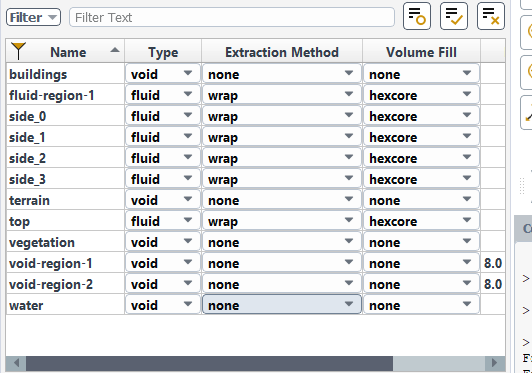Select the side_3 name cell
Viewport: 532px width, 373px height.
click(65, 179)
